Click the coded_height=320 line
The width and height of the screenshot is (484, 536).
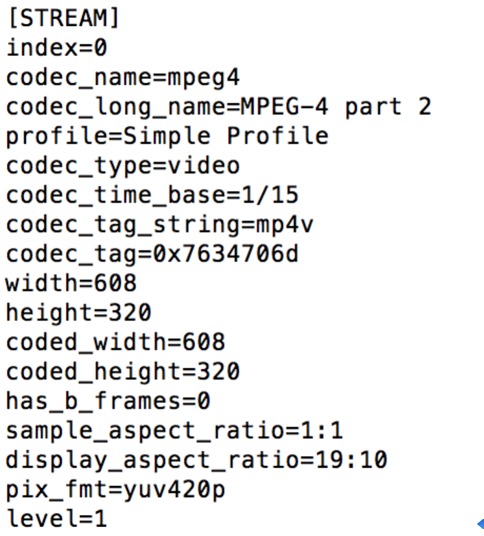pyautogui.click(x=123, y=373)
